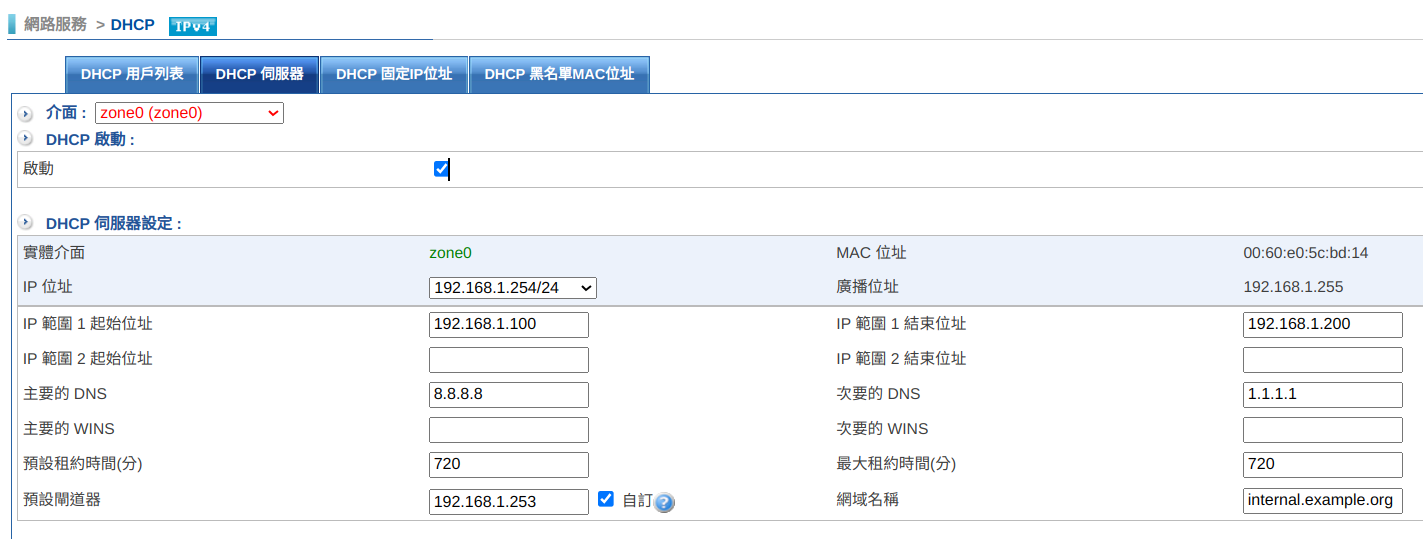Open the DHCP 固定IP位址 tab
Screen dimensions: 1423x539
point(394,74)
